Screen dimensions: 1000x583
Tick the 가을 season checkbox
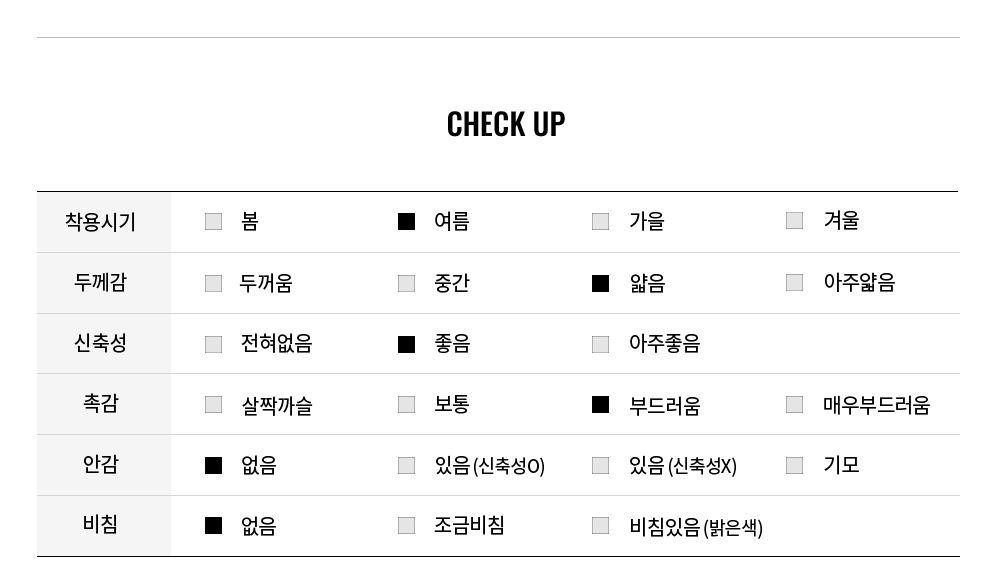pyautogui.click(x=600, y=221)
